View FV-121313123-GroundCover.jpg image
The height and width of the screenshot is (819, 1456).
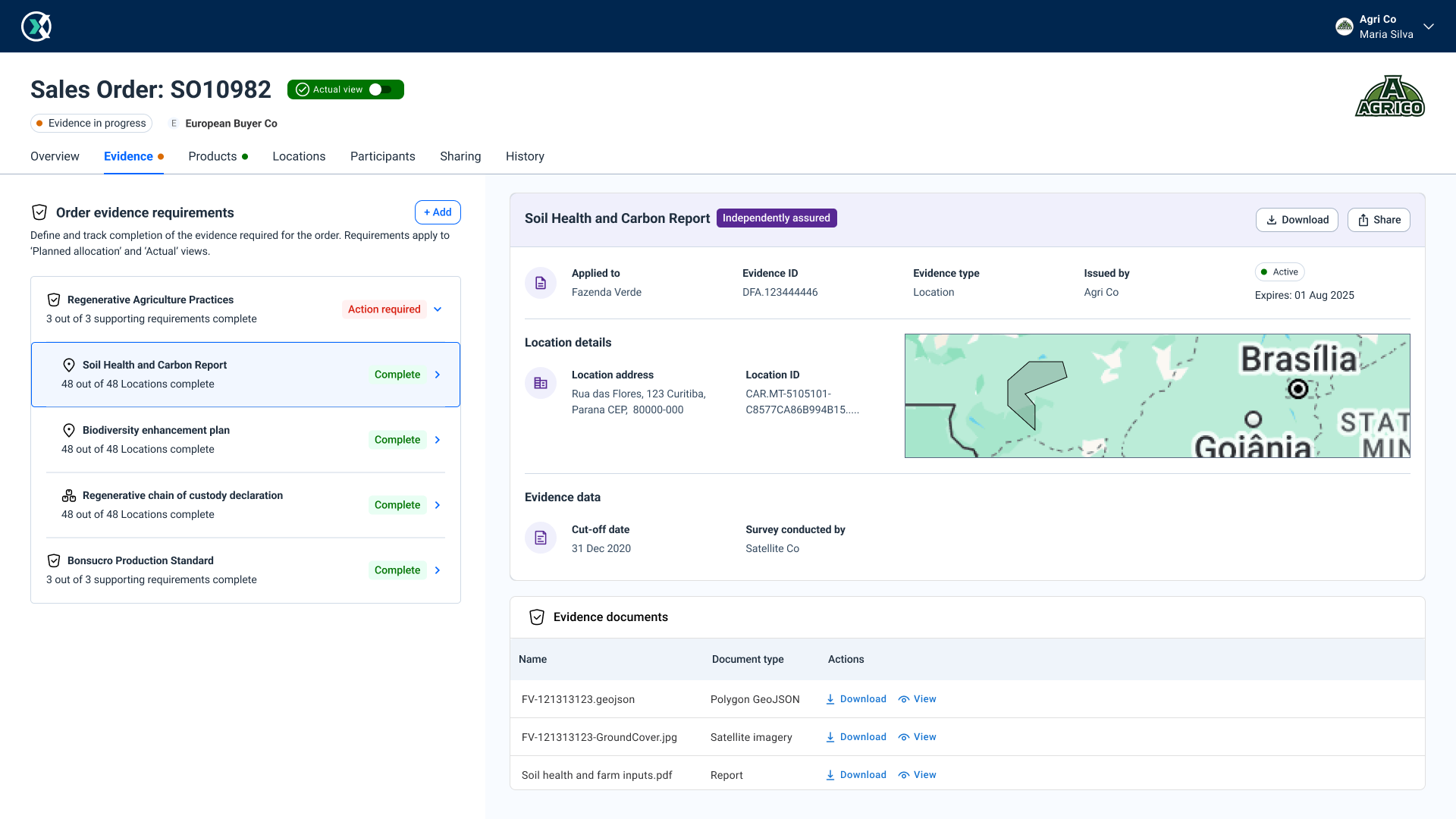[918, 737]
